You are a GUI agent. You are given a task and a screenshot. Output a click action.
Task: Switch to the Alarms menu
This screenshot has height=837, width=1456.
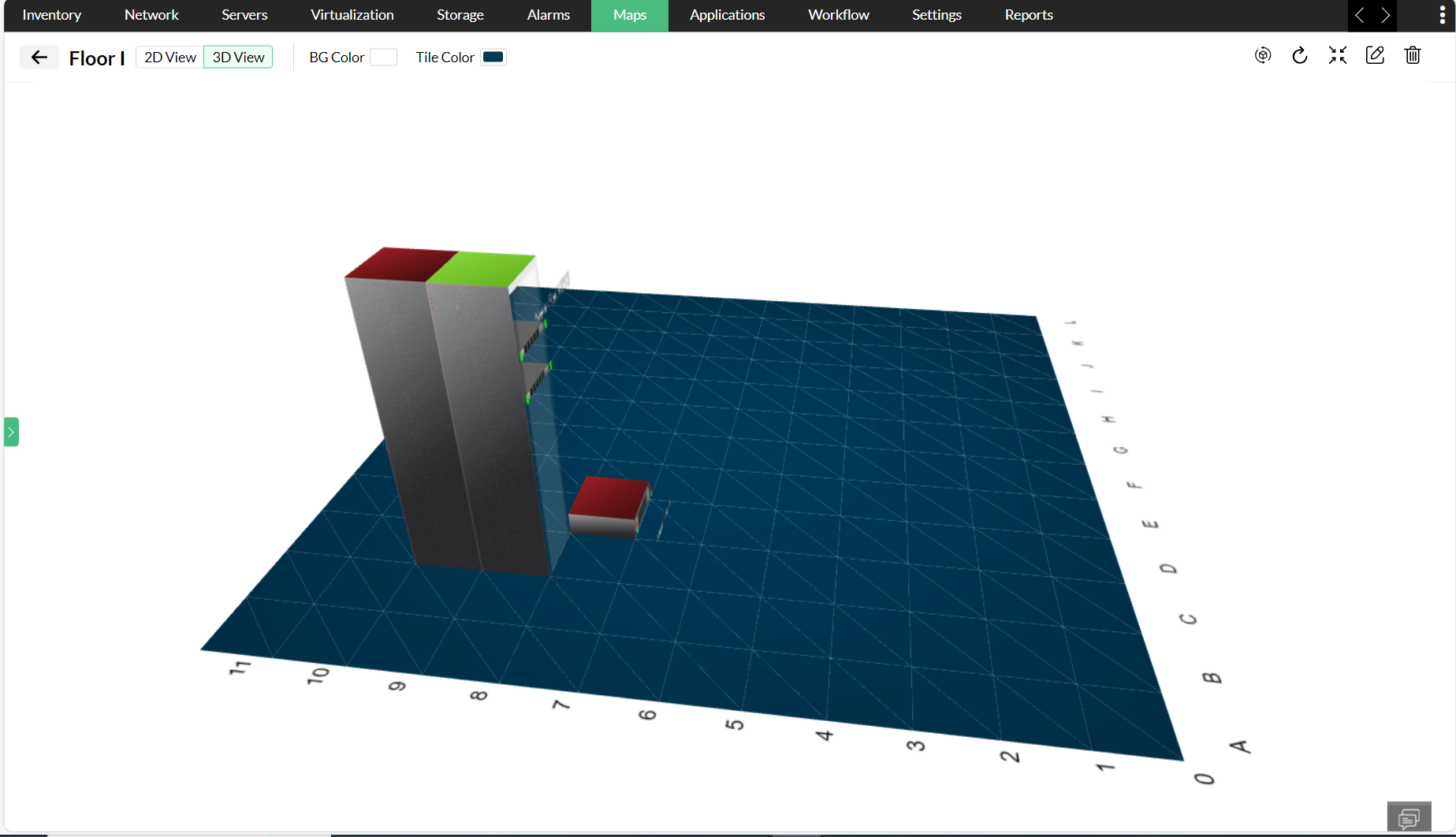click(548, 15)
